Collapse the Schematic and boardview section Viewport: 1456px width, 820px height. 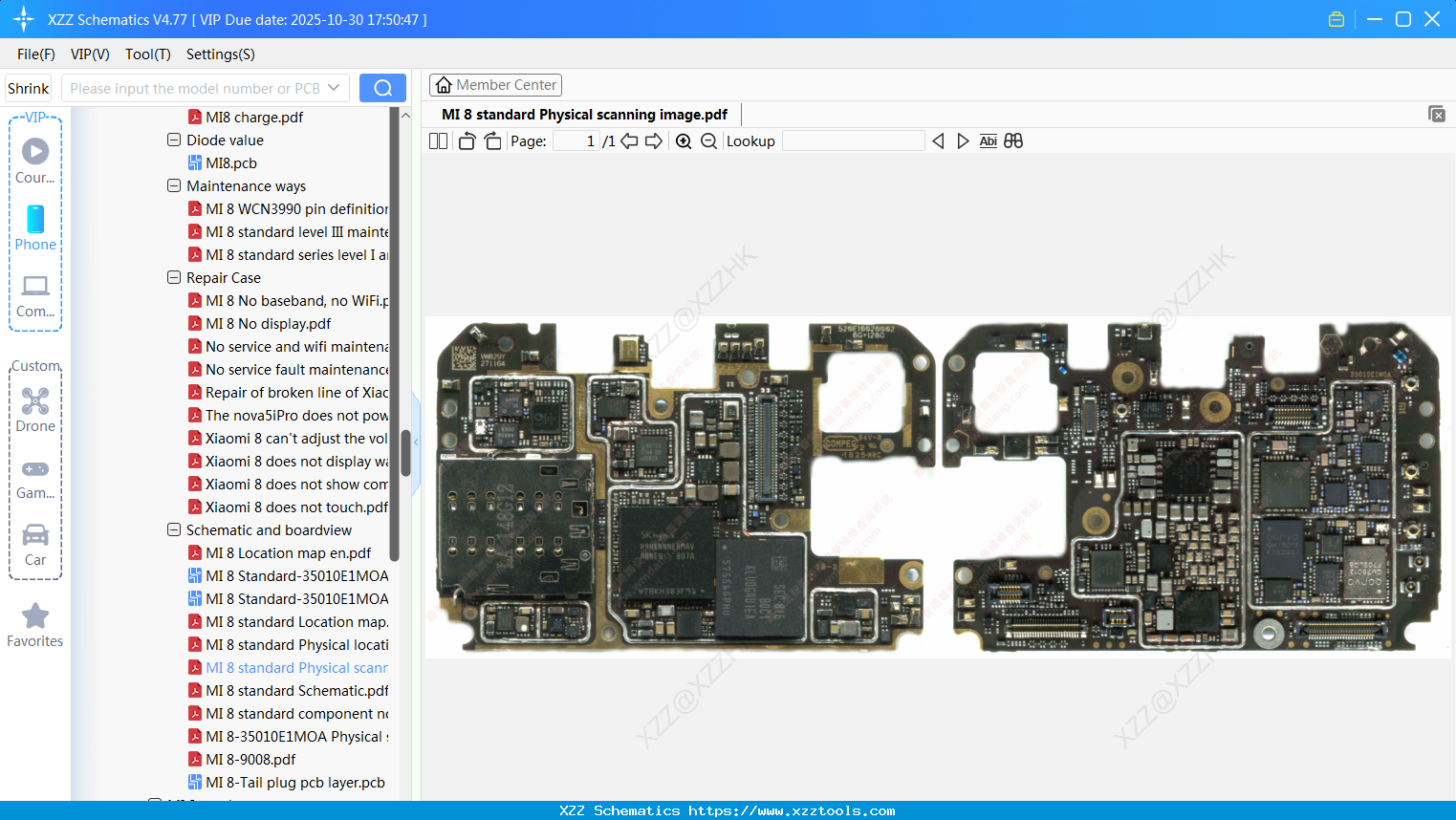tap(174, 529)
